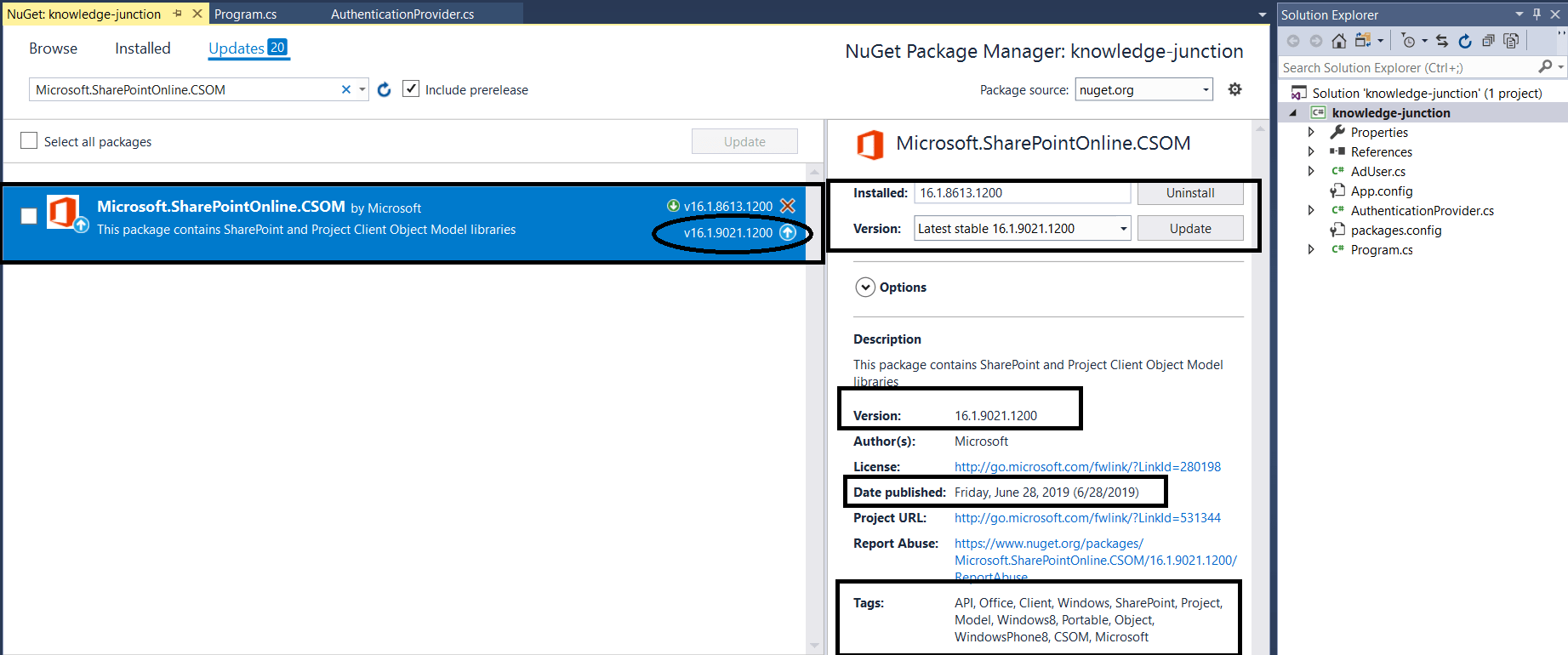The image size is (1568, 655).
Task: Clear the package search box with X
Action: [x=346, y=89]
